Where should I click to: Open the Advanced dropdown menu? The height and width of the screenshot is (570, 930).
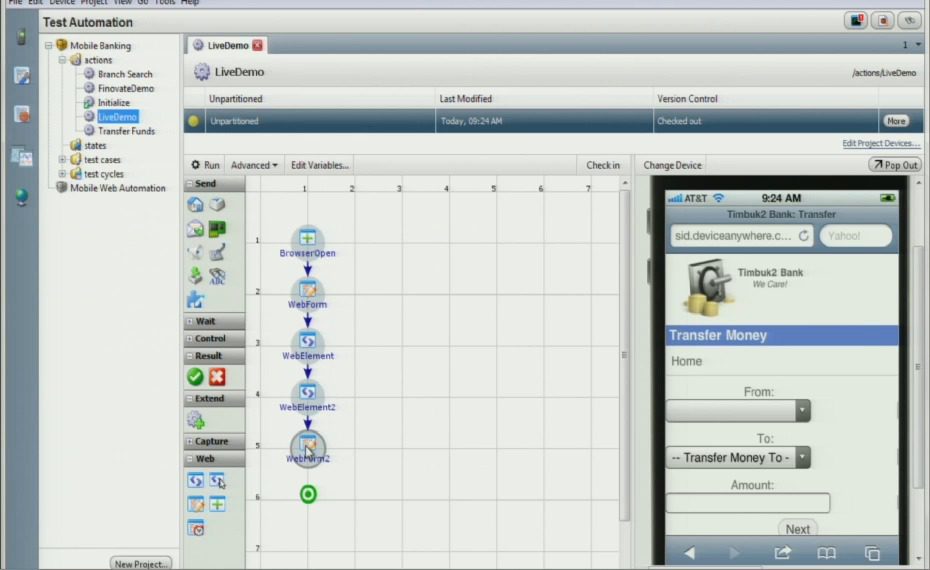(254, 165)
